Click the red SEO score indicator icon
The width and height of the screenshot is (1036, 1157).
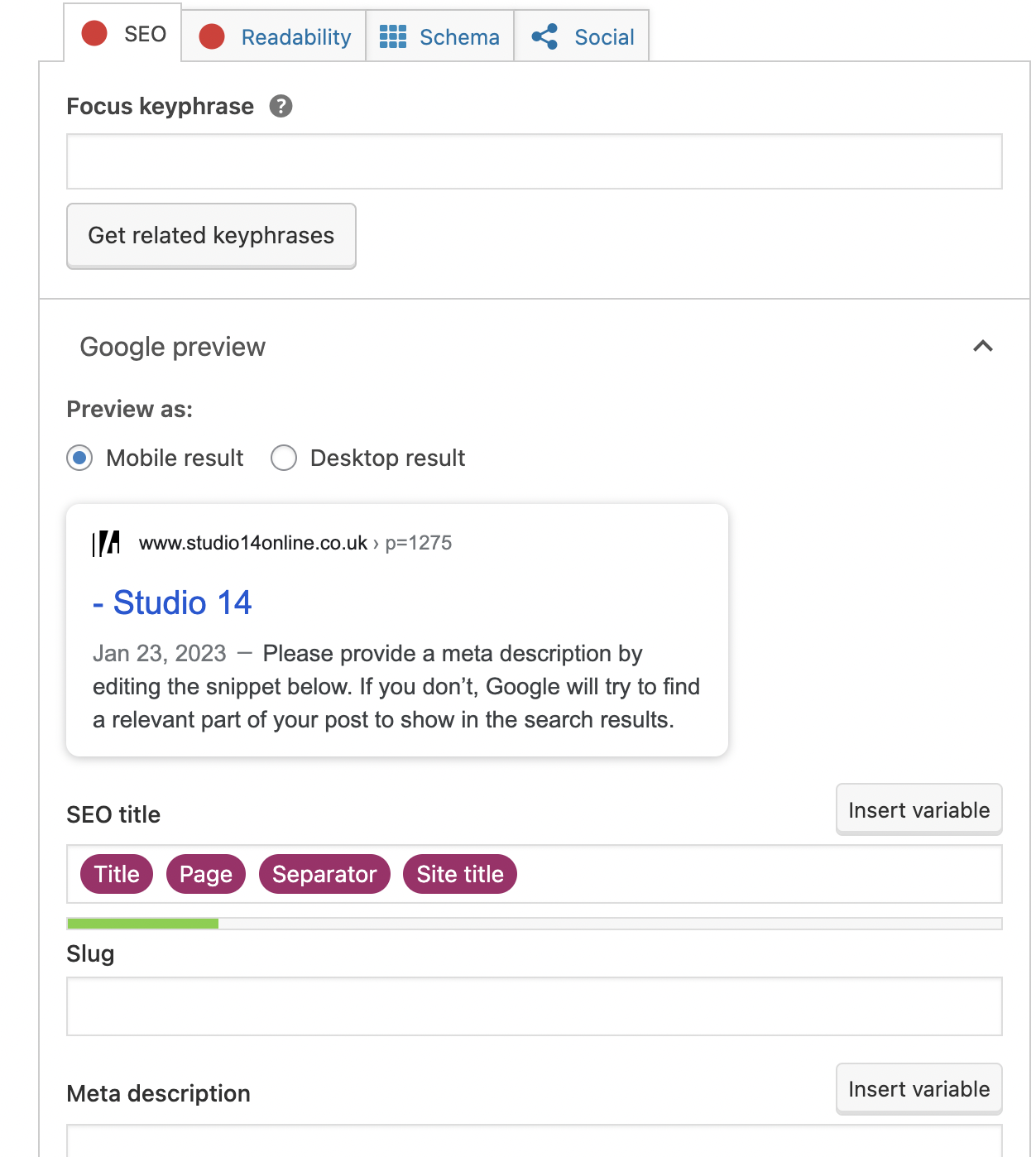coord(94,34)
